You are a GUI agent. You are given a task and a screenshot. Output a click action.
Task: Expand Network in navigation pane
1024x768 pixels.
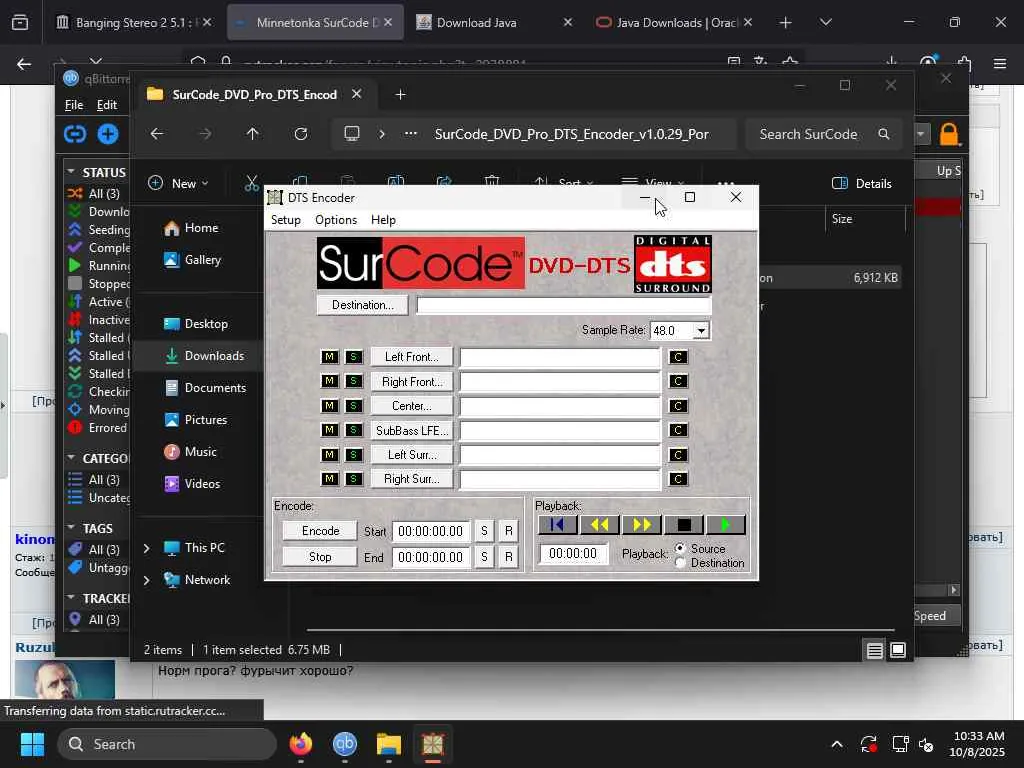point(147,580)
